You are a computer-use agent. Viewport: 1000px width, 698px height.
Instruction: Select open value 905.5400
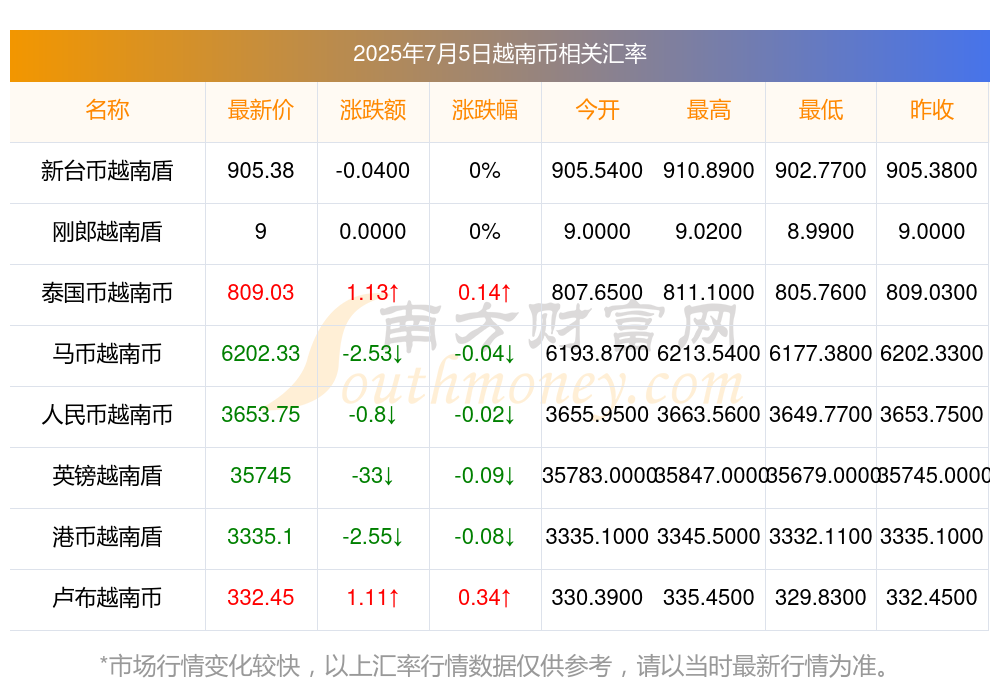[x=597, y=170]
